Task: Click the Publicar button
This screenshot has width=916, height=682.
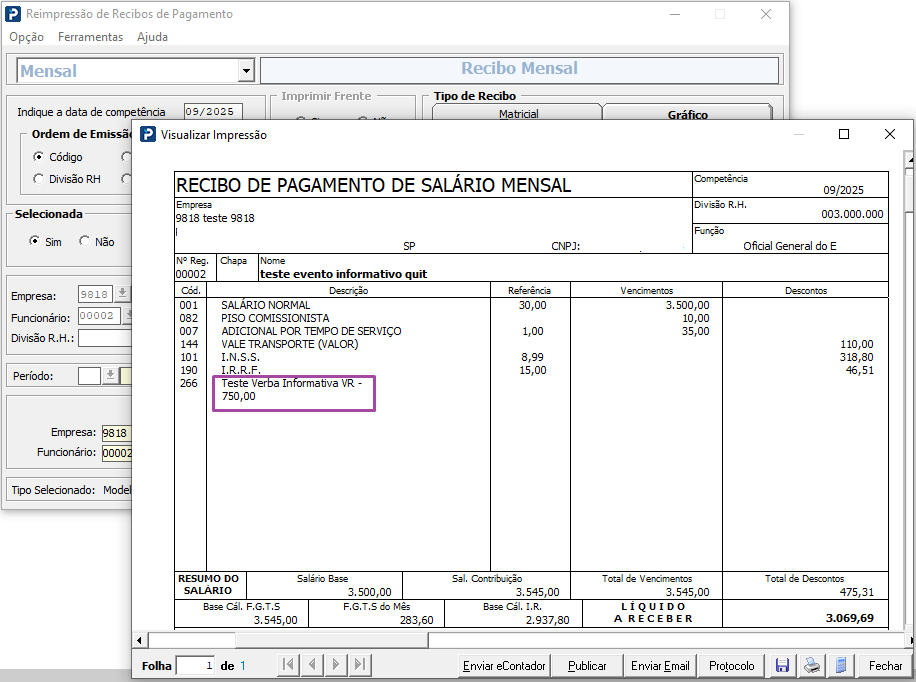Action: (587, 666)
